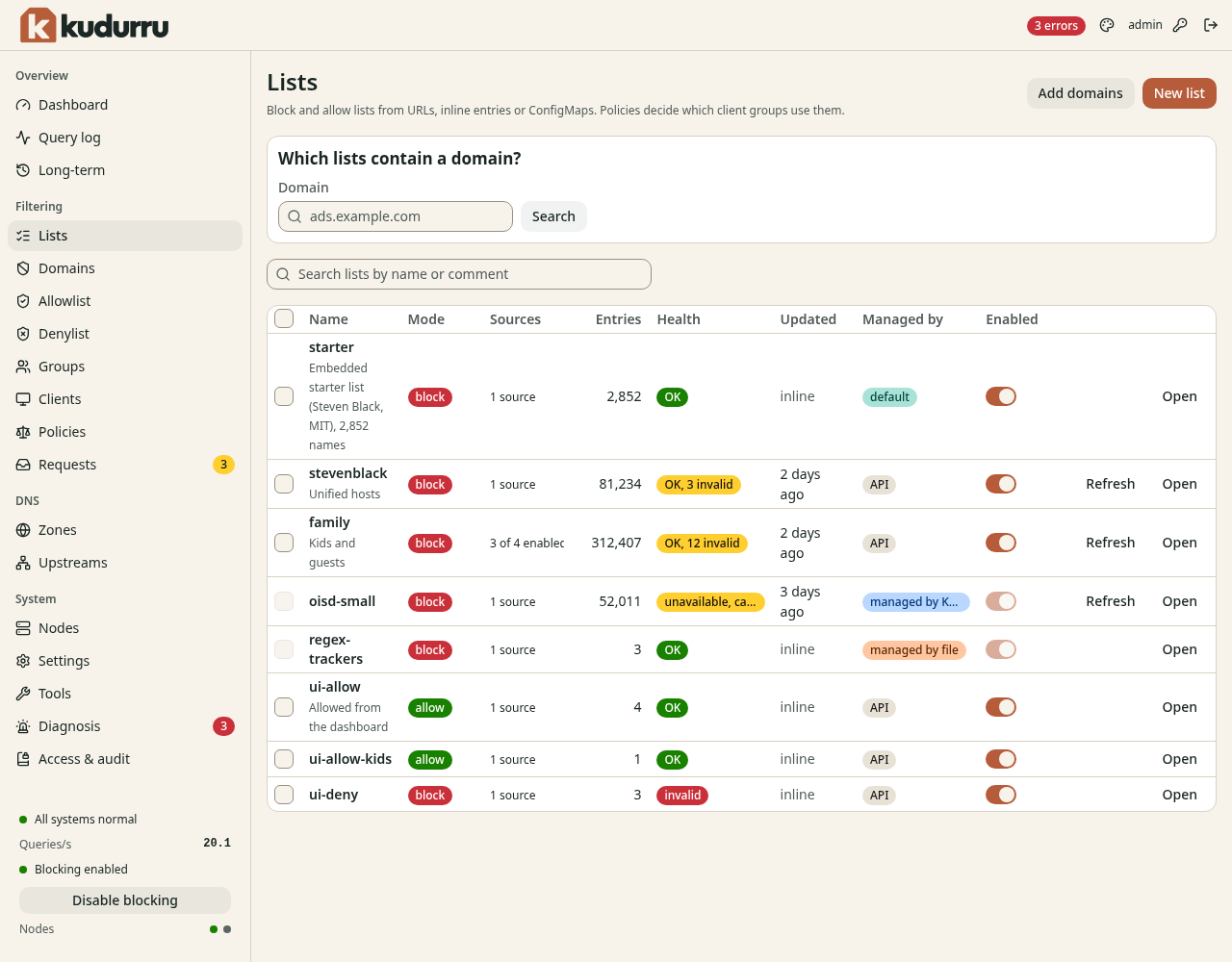The image size is (1232, 962).
Task: Disable the ui-deny list switch
Action: [1001, 795]
